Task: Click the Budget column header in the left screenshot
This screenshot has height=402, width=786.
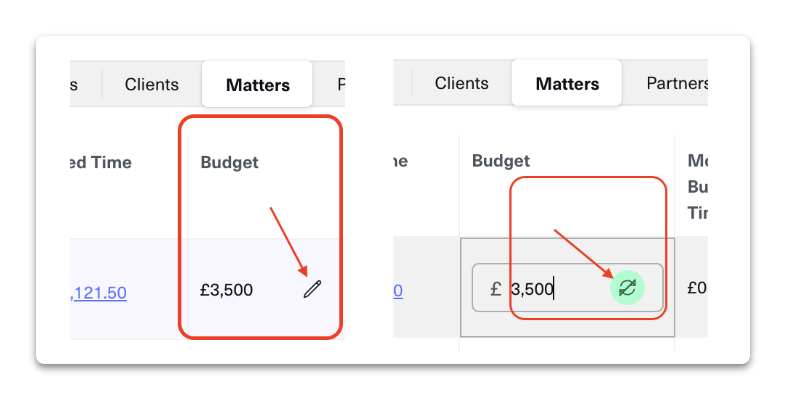Action: pyautogui.click(x=229, y=162)
